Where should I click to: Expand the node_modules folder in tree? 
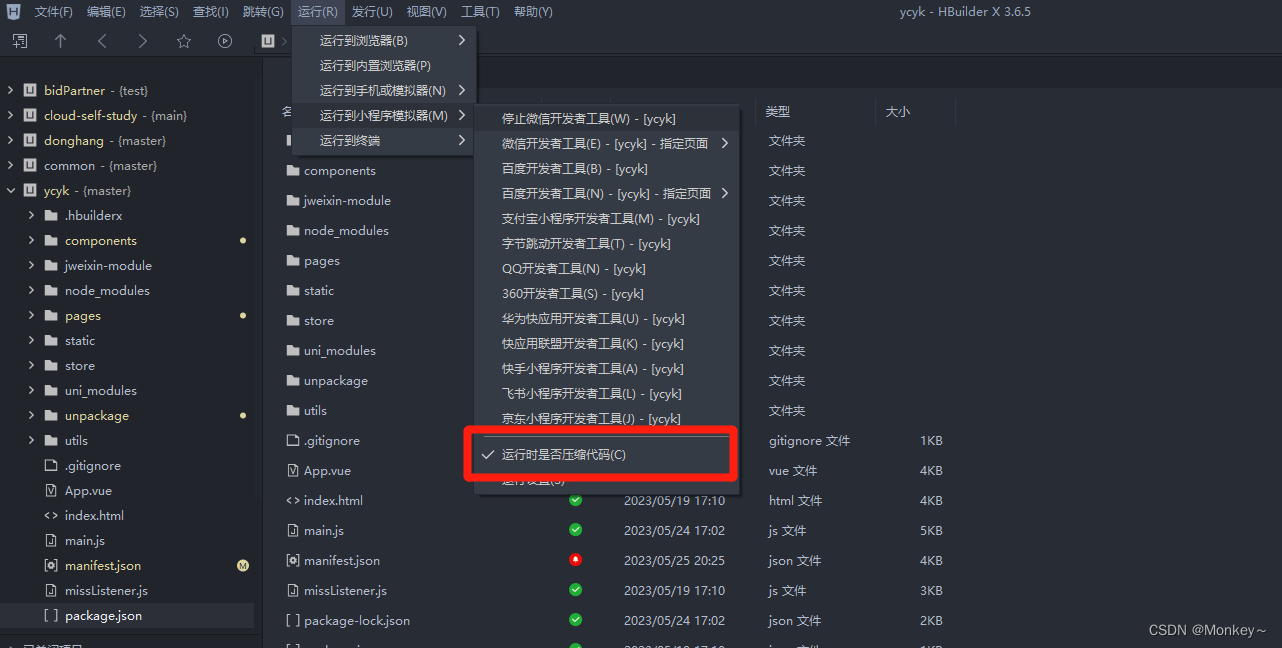[31, 290]
